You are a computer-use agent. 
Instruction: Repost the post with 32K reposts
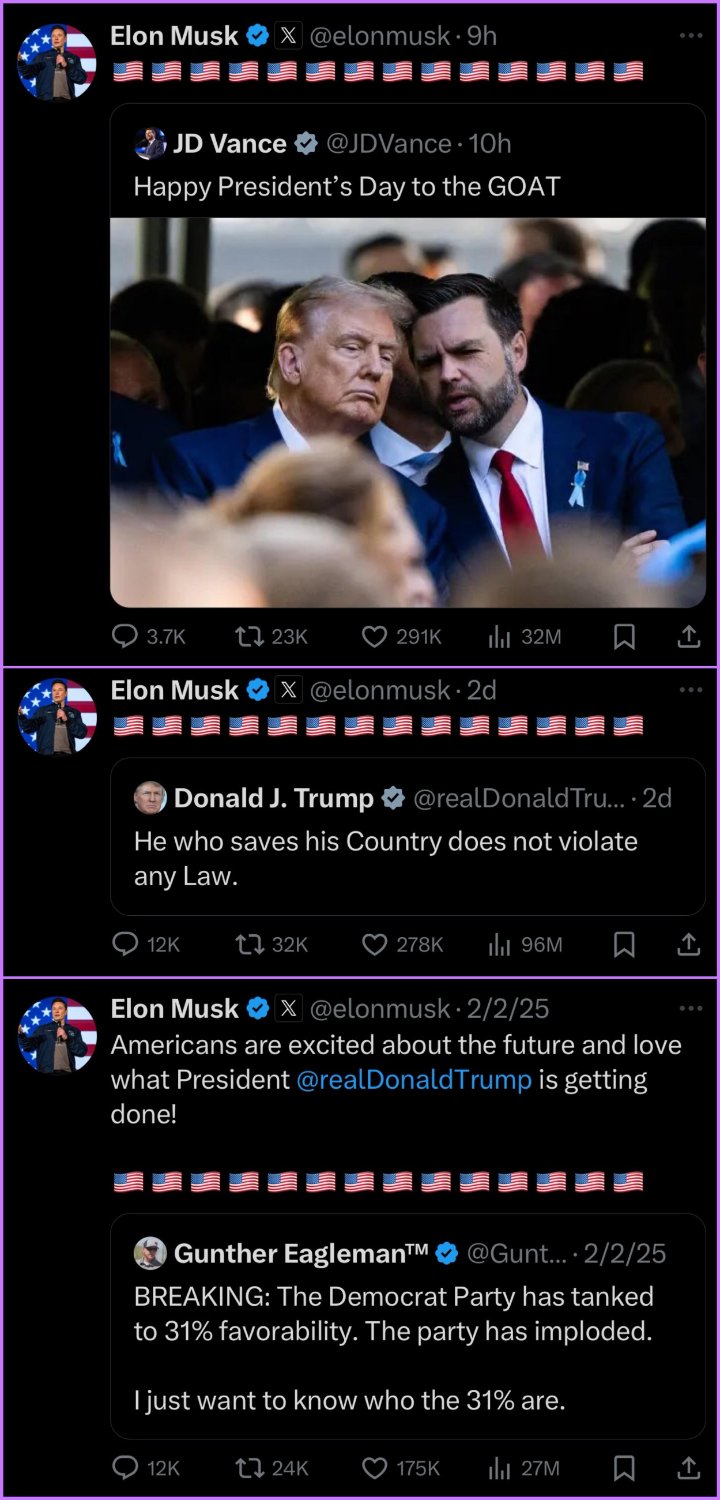[271, 944]
